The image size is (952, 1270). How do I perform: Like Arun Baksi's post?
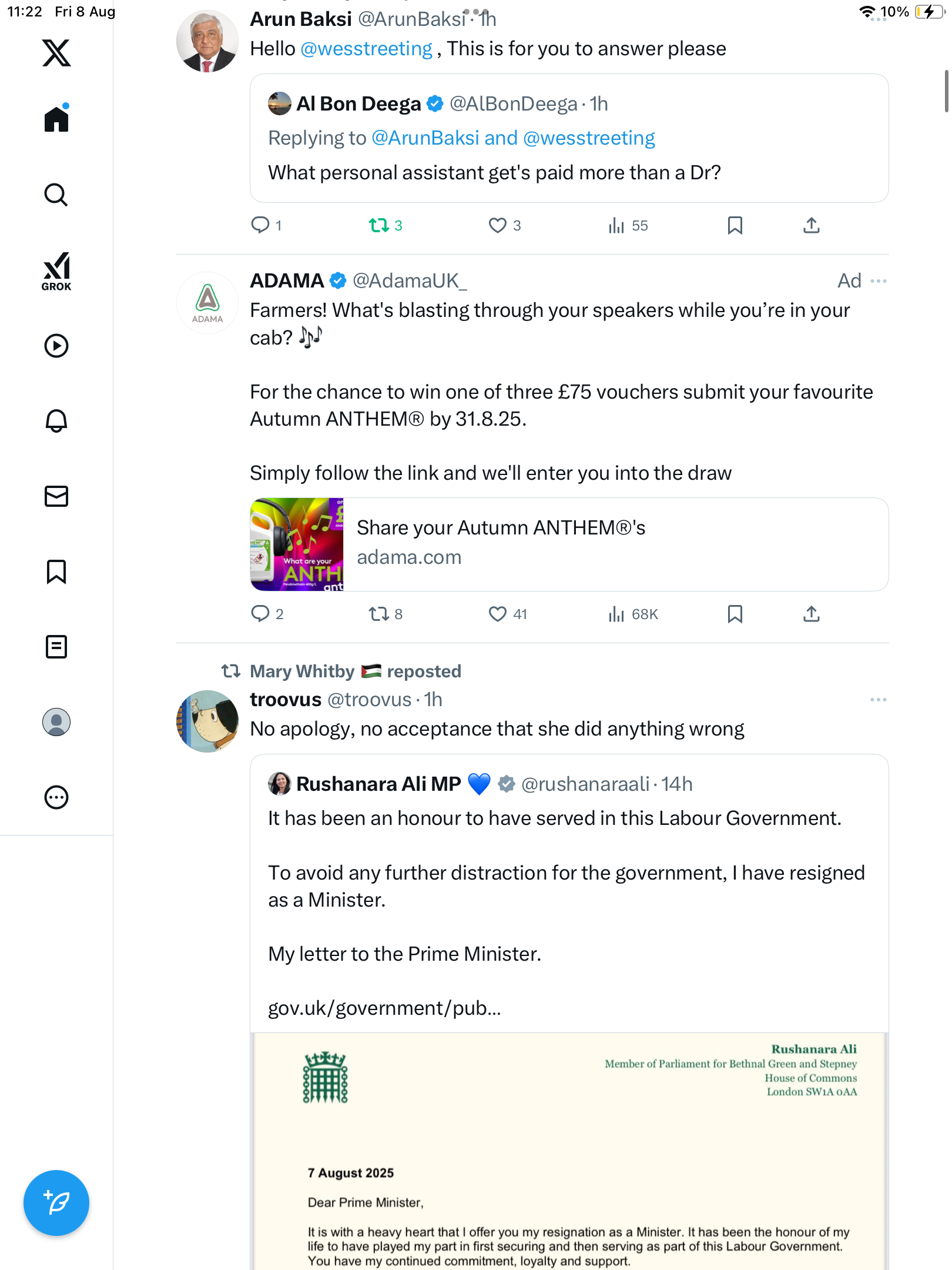coord(497,225)
